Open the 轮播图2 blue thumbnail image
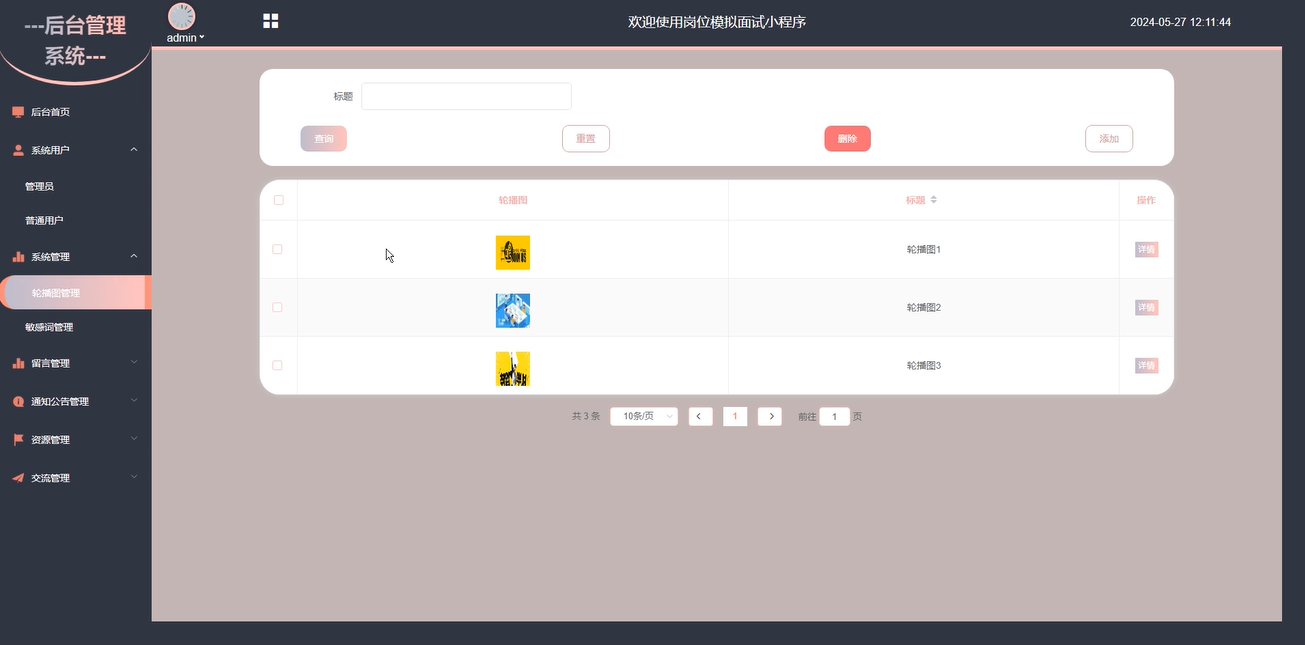1305x645 pixels. click(x=513, y=310)
